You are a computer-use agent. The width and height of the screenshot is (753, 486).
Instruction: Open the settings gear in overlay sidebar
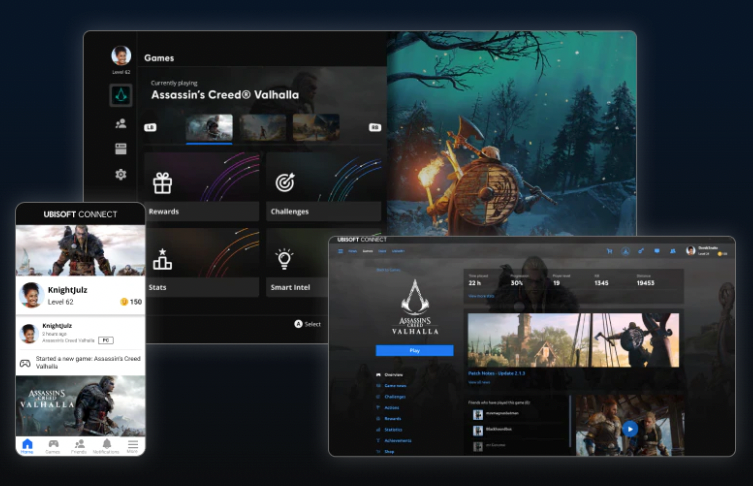[x=121, y=174]
